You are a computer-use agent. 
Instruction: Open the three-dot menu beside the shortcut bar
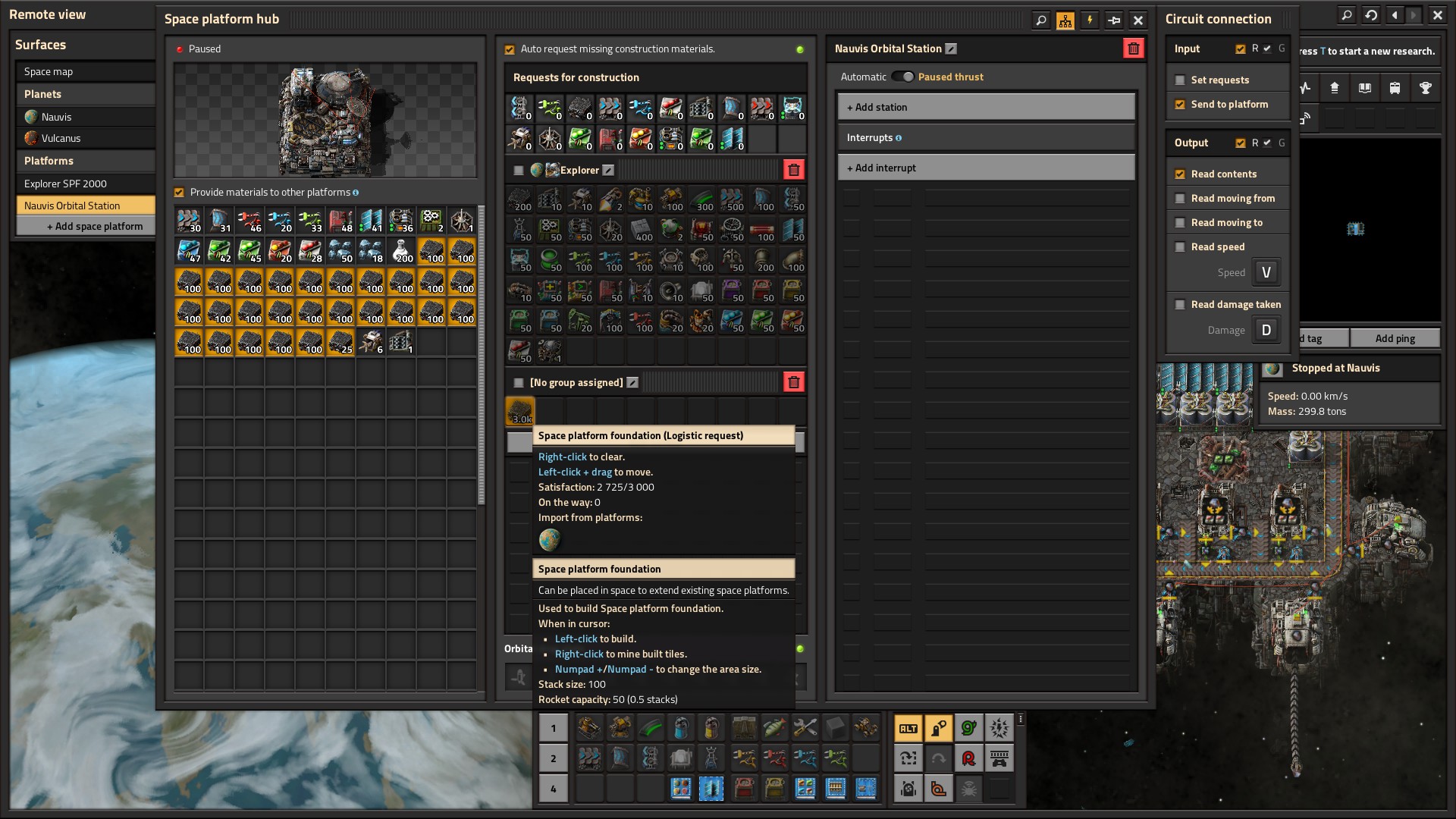click(x=1021, y=719)
